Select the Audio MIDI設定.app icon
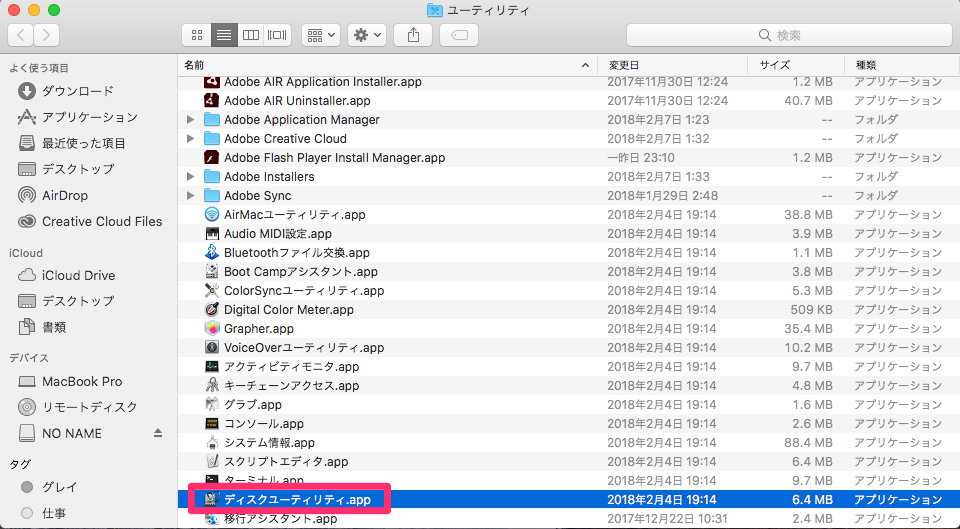The image size is (960, 529). [212, 233]
